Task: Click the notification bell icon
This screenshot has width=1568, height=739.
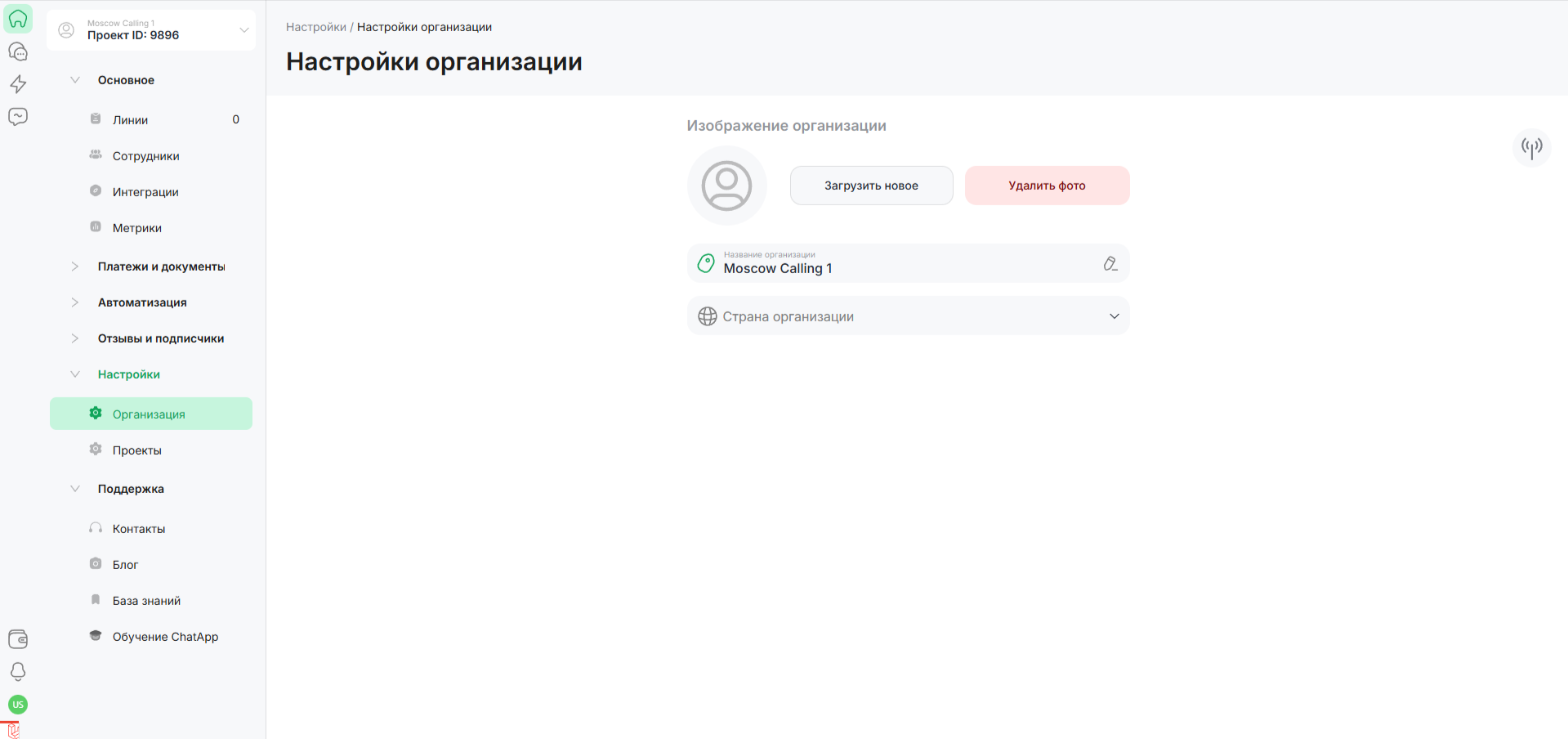Action: (x=18, y=671)
